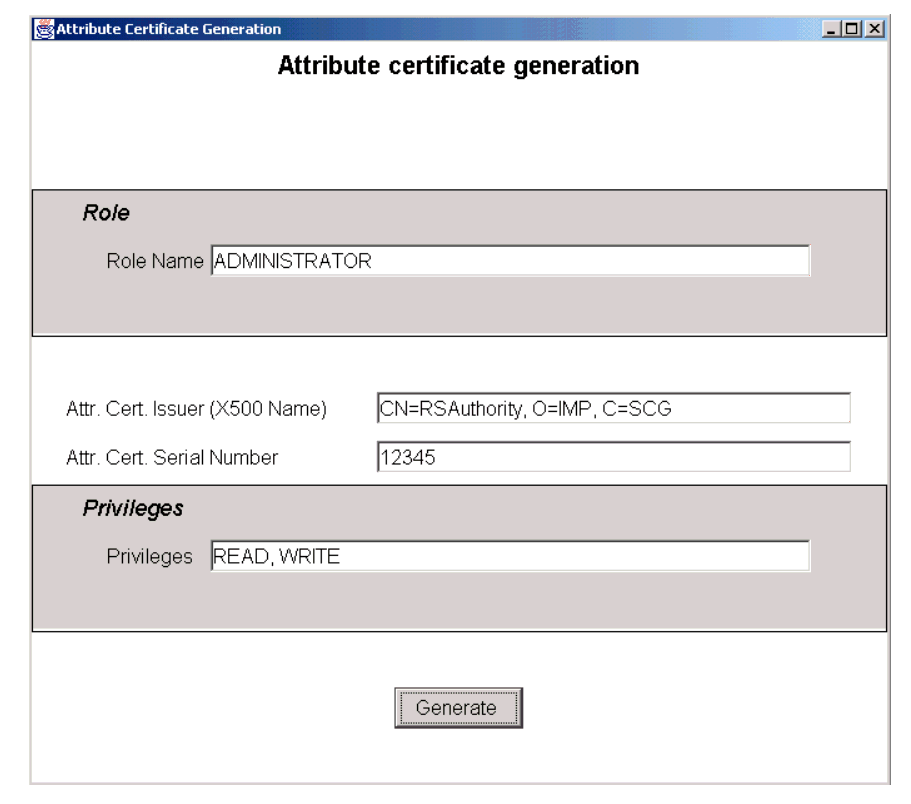Click the 'Attribute certificate generation' bold heading
This screenshot has height=804, width=911.
coord(457,67)
